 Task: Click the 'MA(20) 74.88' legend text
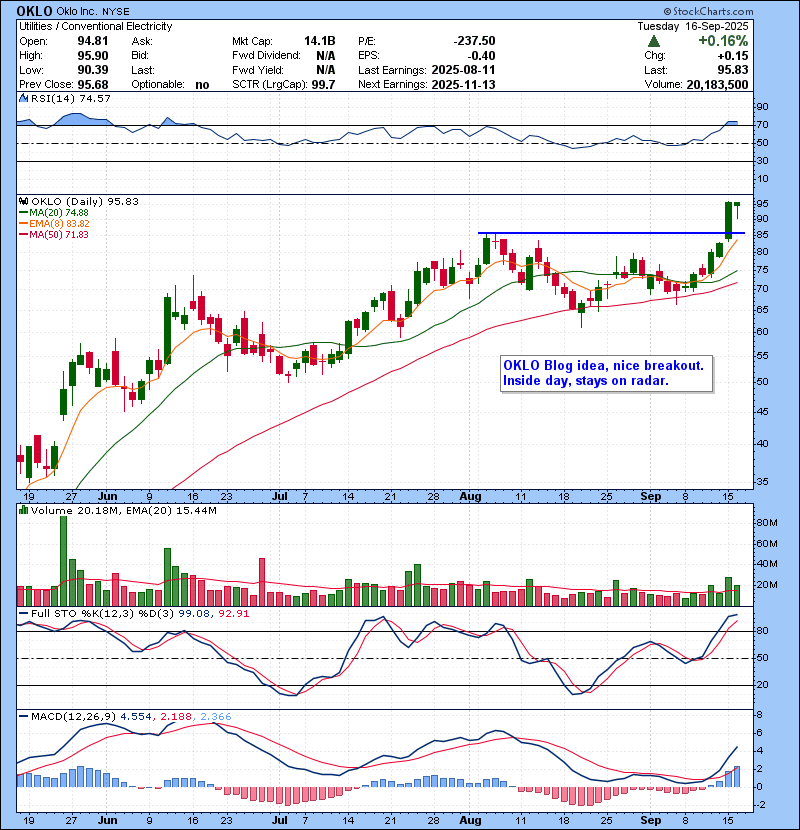tap(59, 213)
